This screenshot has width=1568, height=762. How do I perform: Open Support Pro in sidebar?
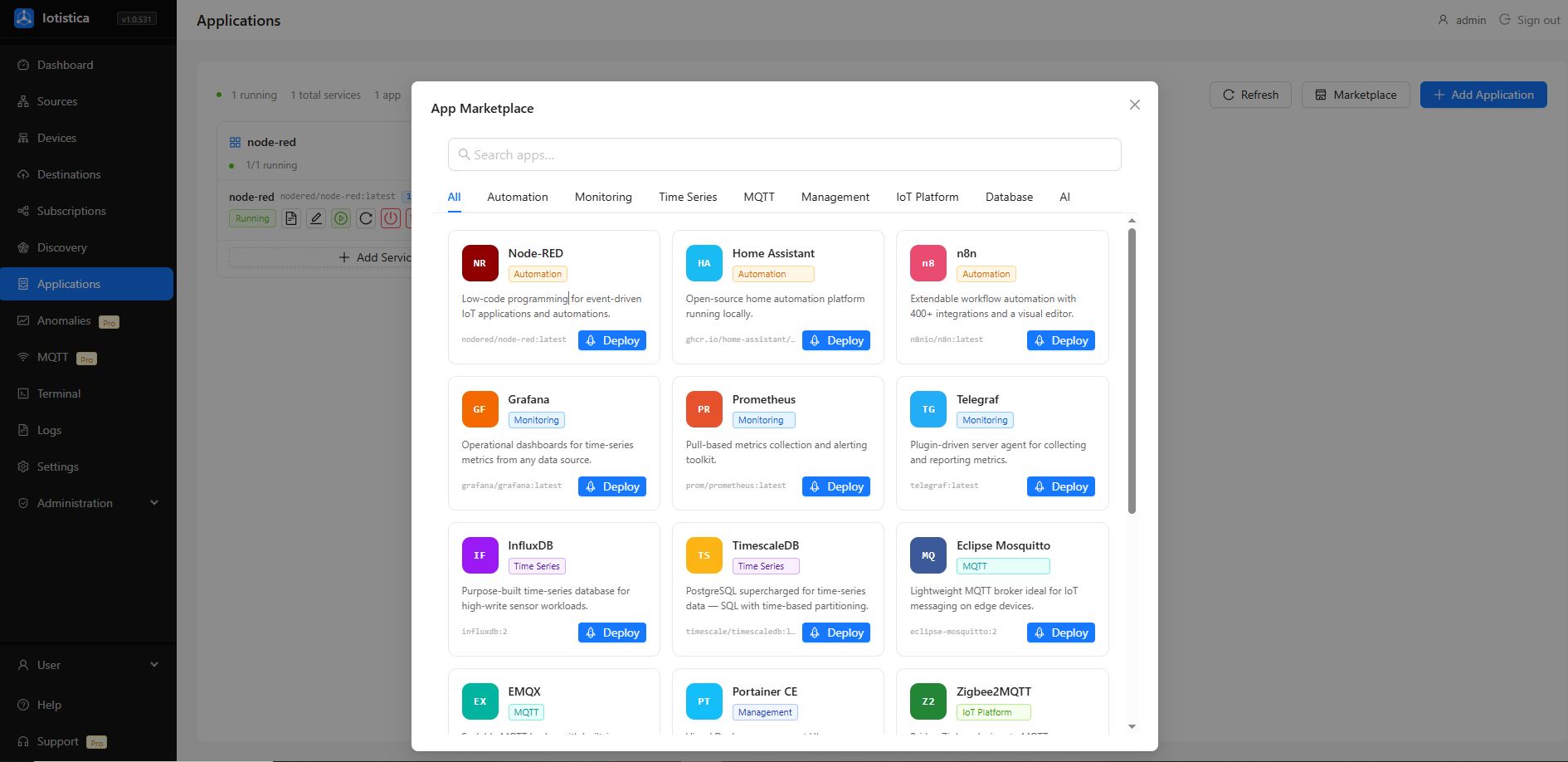[87, 741]
